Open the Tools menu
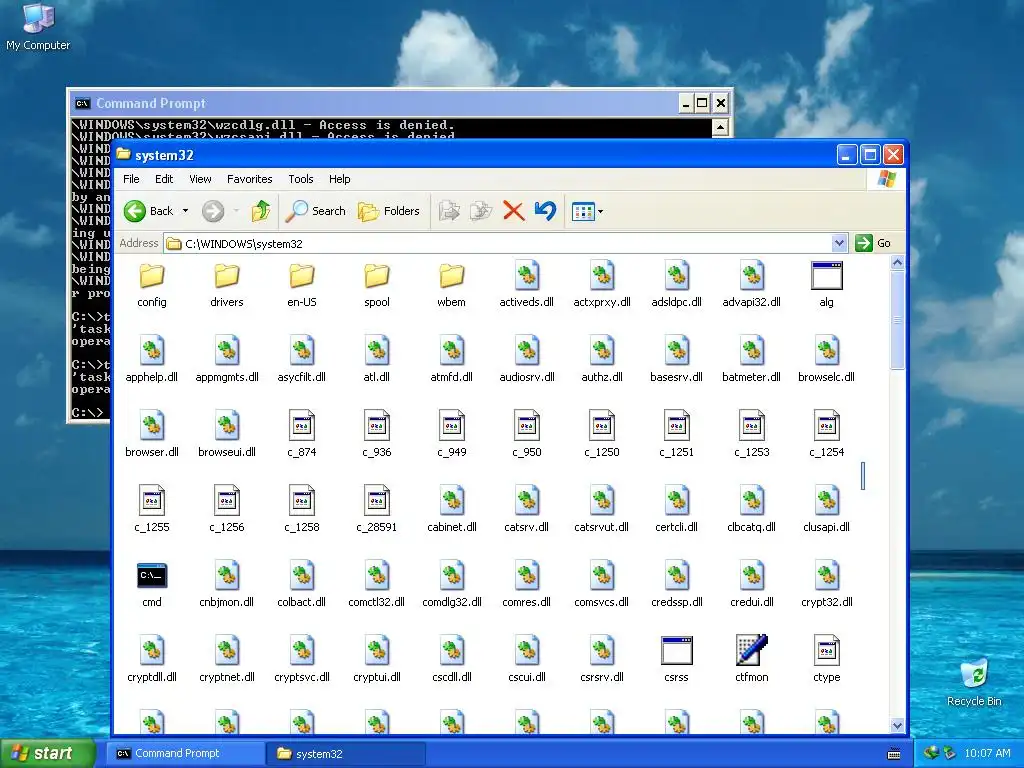The height and width of the screenshot is (768, 1024). coord(301,179)
